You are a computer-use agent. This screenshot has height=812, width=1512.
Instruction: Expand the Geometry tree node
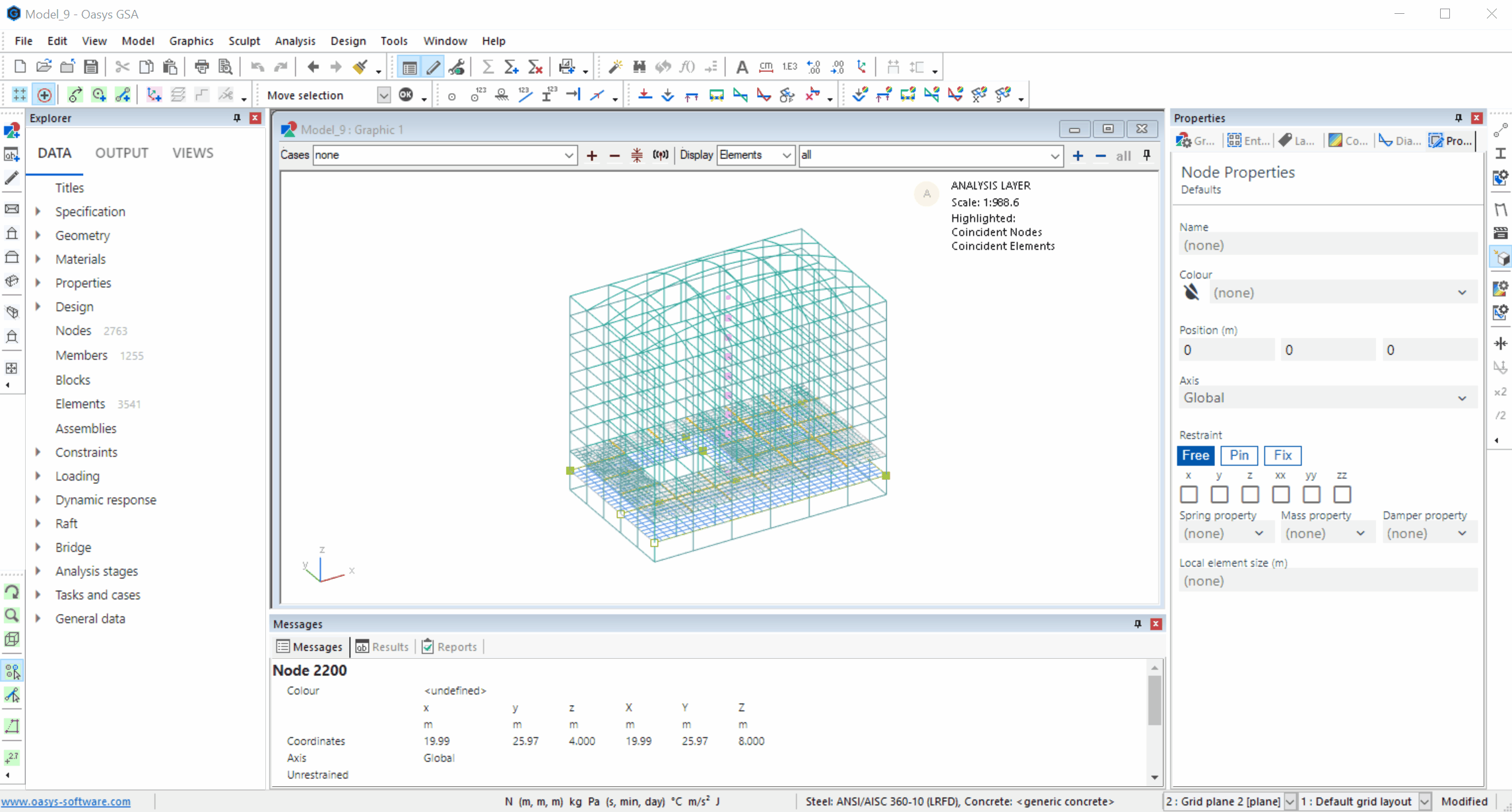(38, 236)
